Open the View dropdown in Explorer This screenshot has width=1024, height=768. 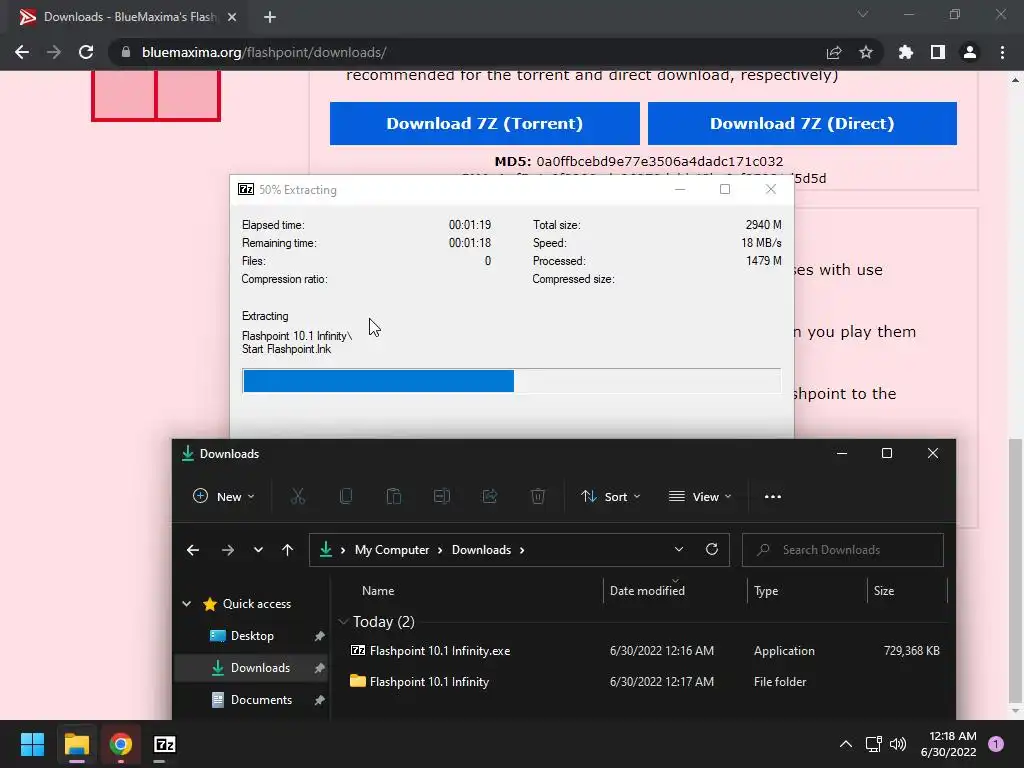click(700, 497)
